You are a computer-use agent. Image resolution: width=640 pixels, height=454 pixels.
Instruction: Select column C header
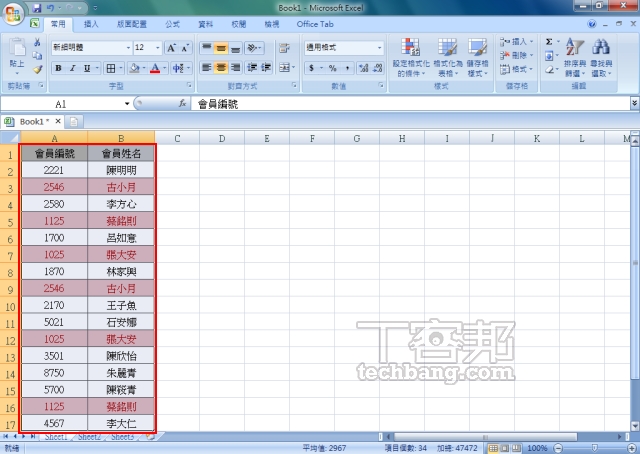(177, 138)
